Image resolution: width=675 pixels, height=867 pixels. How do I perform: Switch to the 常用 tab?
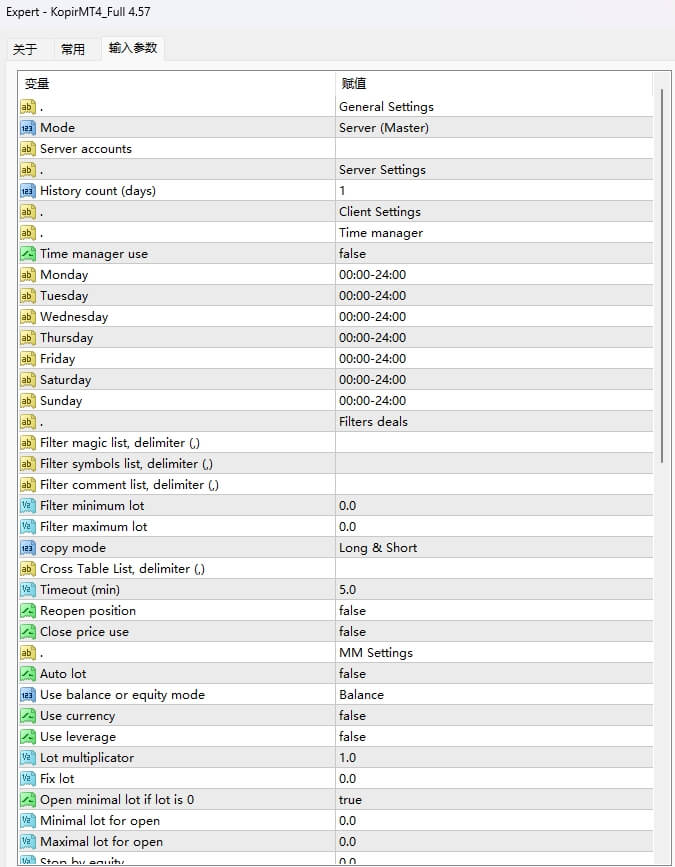(x=73, y=49)
